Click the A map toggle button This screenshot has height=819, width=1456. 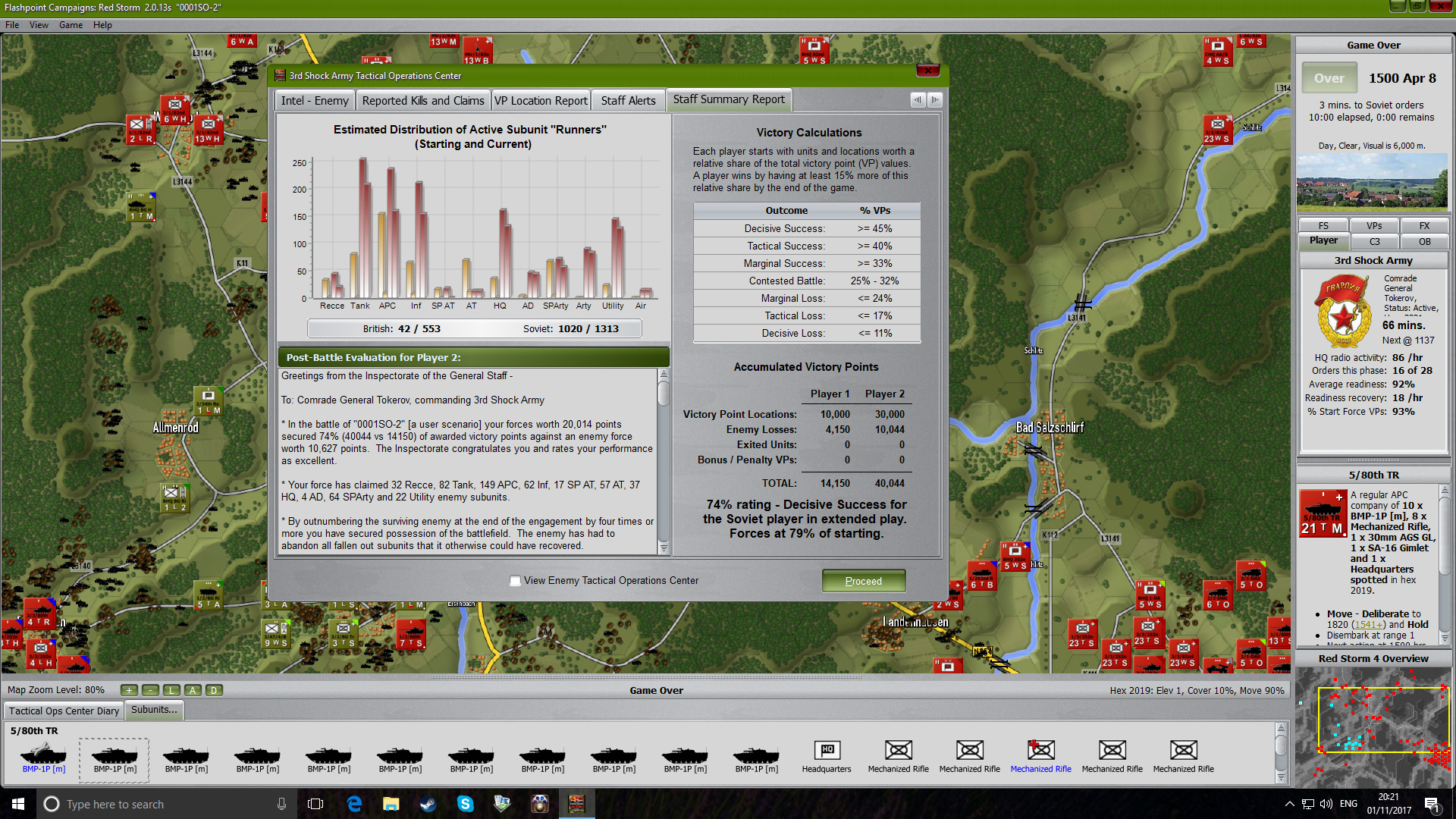pyautogui.click(x=193, y=690)
